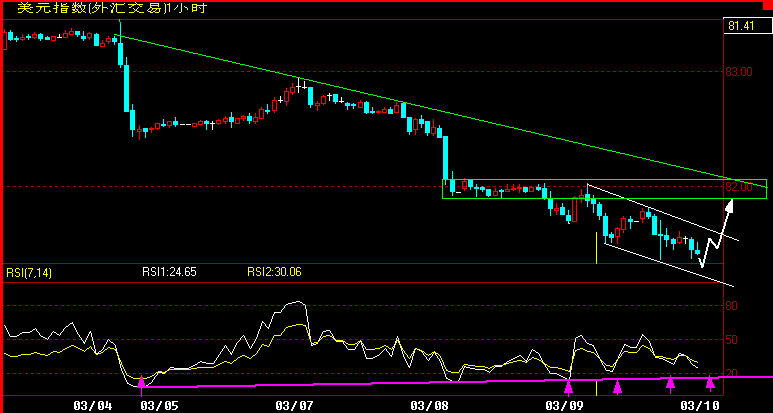Click the 83.00 price axis label
Screen dimensions: 773x413
tap(738, 71)
